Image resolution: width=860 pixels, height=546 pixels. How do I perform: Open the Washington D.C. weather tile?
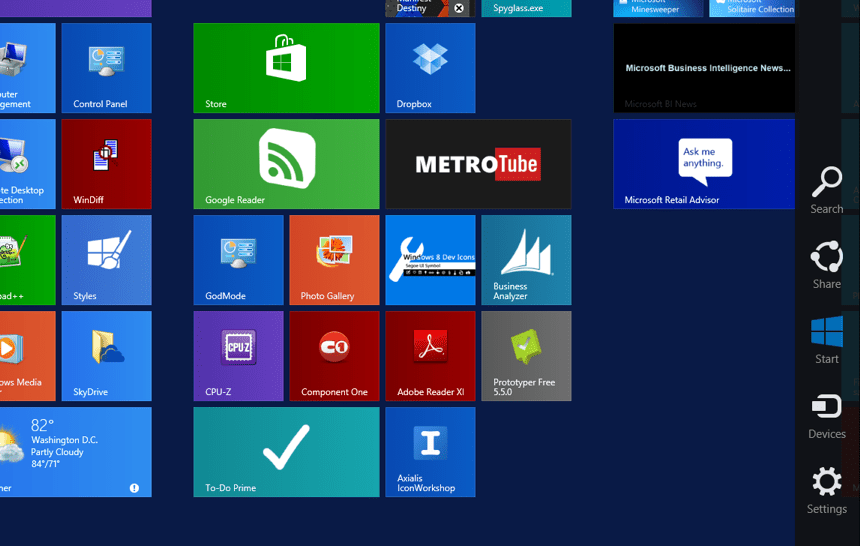[x=76, y=452]
